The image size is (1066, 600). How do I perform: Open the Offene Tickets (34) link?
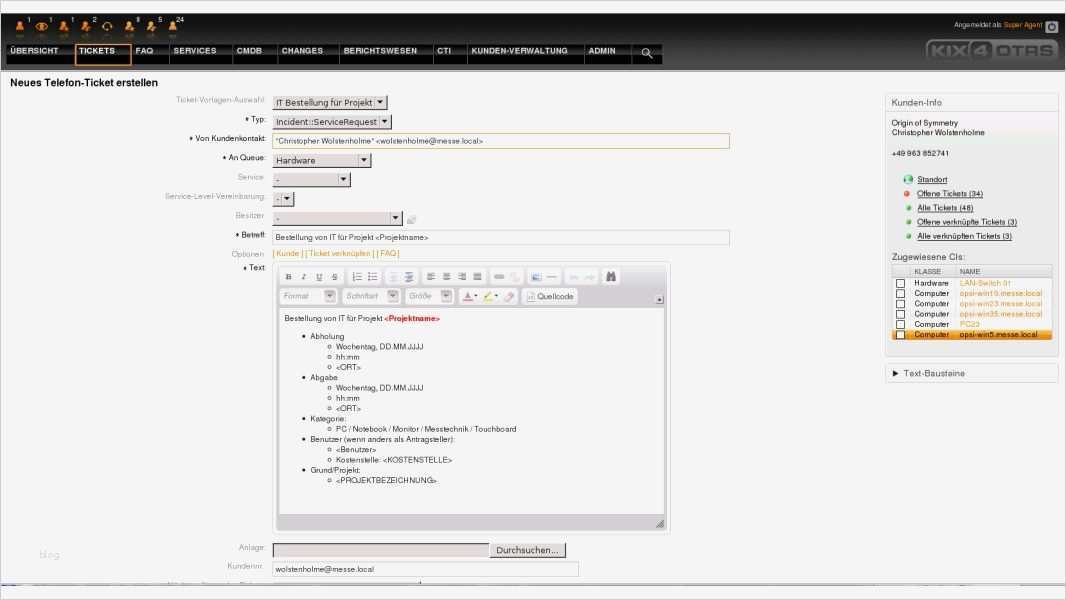950,194
